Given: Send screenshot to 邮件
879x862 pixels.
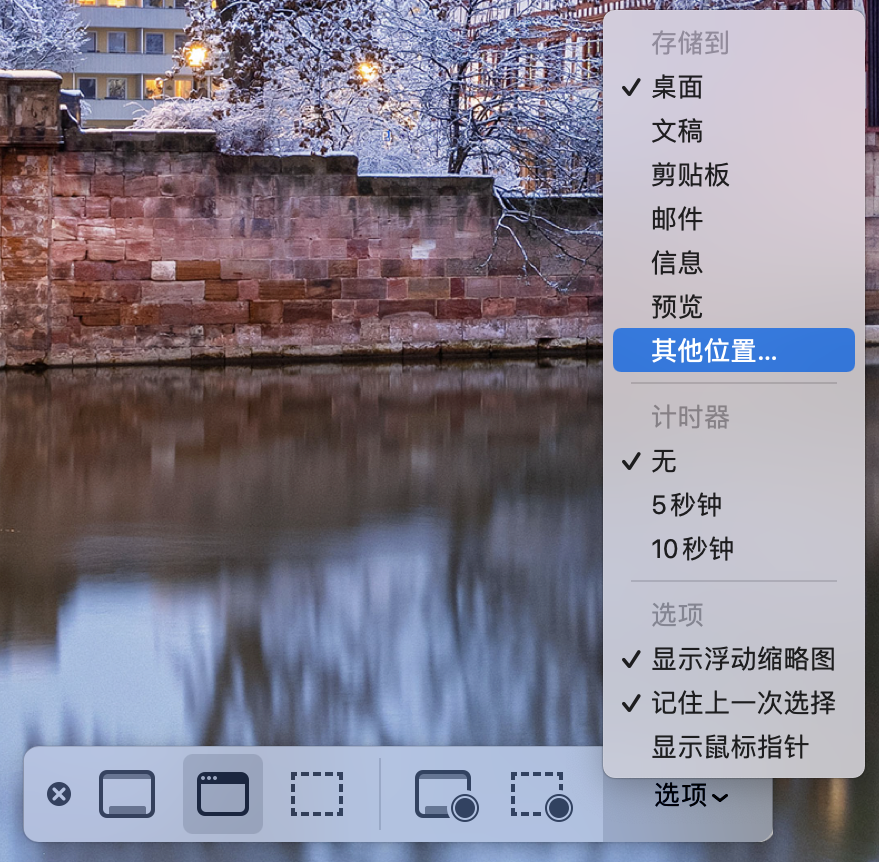Looking at the screenshot, I should pyautogui.click(x=677, y=219).
